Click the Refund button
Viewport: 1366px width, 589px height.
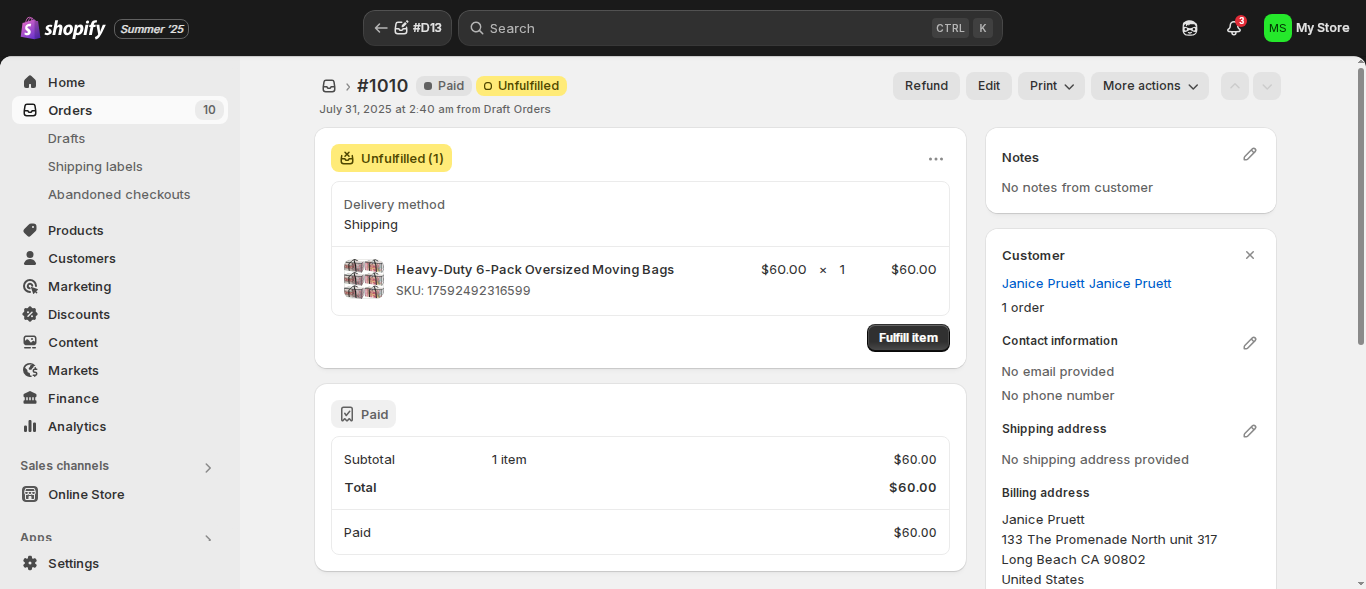coord(926,86)
